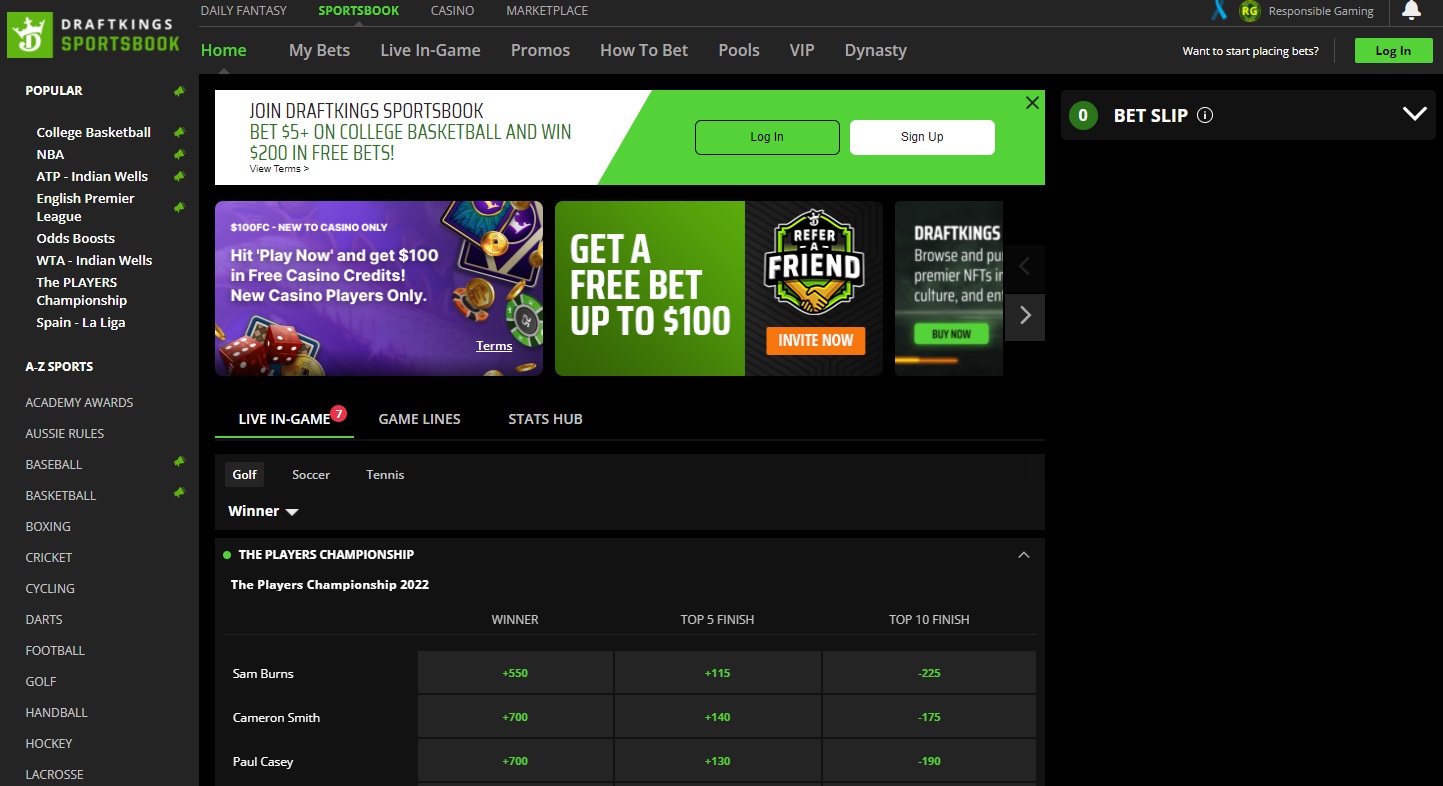This screenshot has width=1443, height=786.
Task: Click the flame icon next to NBA
Action: (179, 154)
